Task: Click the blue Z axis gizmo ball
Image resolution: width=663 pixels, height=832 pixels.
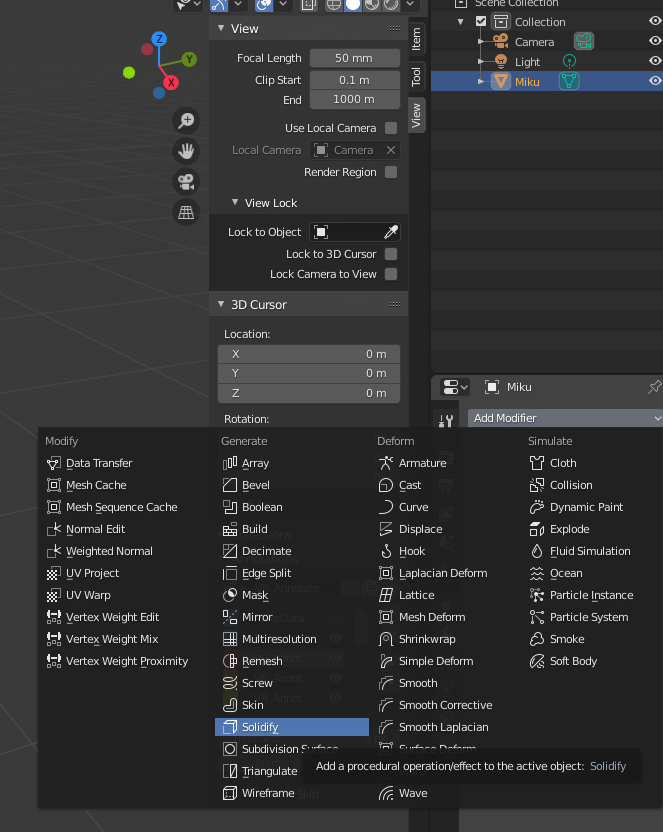Action: pos(159,39)
